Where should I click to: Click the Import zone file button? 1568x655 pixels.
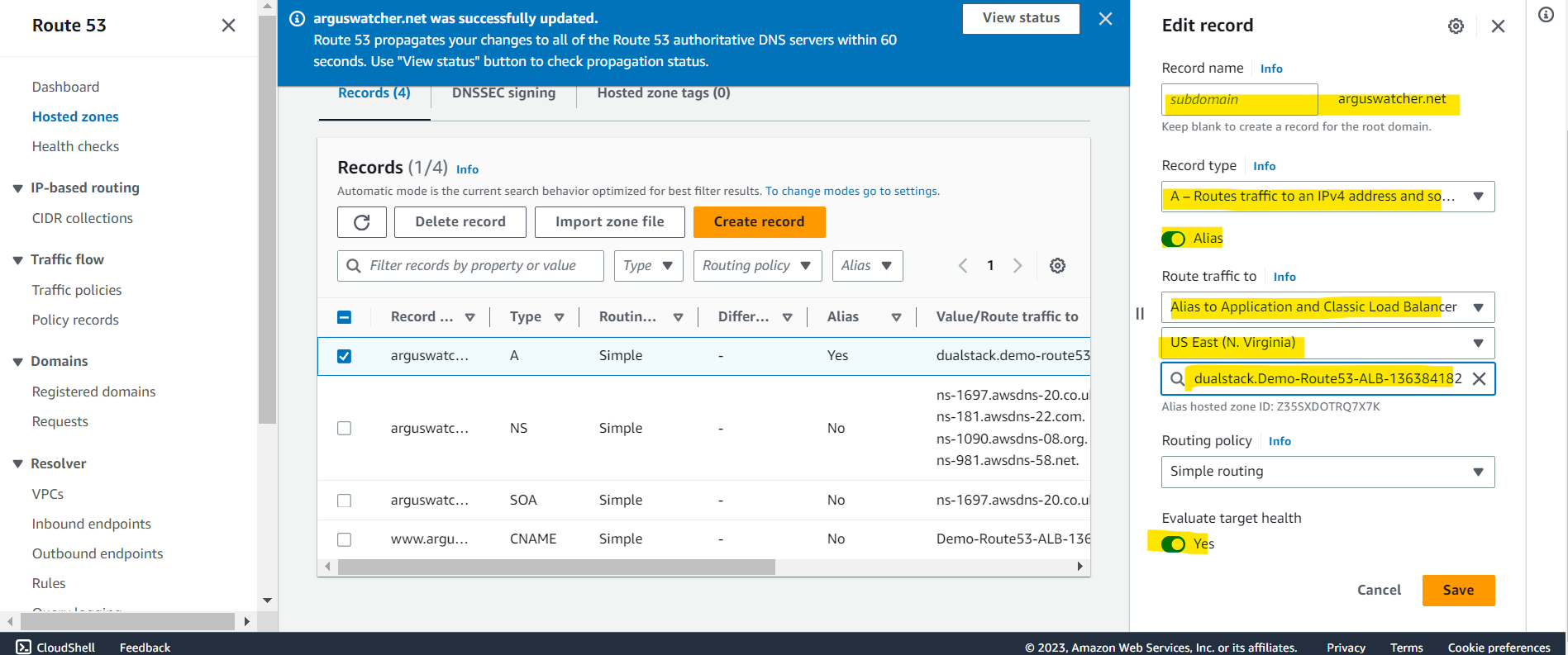coord(610,222)
